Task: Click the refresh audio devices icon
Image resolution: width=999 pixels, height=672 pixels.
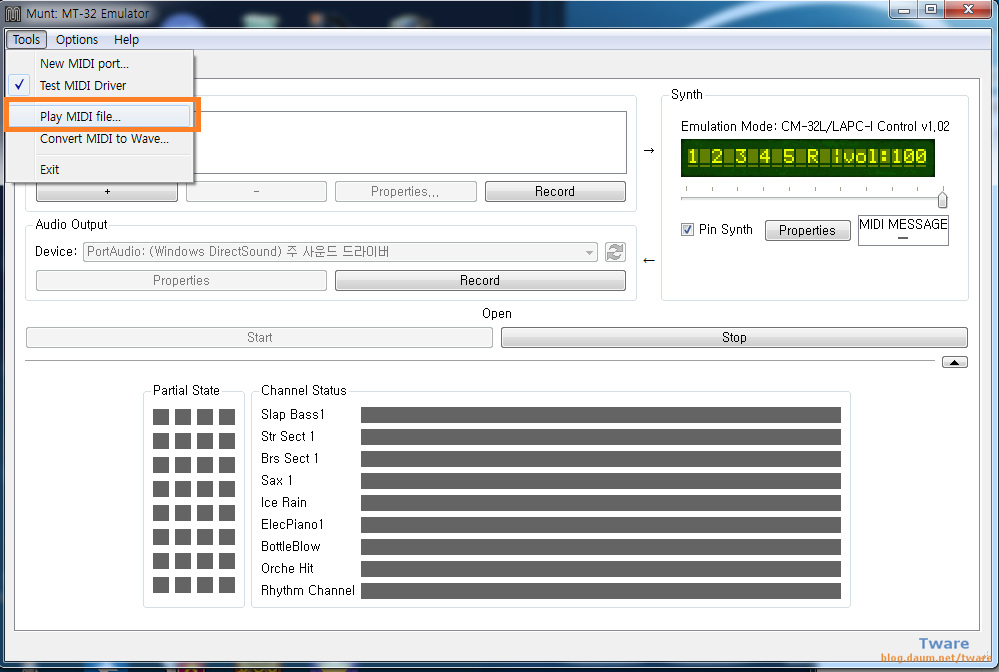Action: [x=615, y=252]
